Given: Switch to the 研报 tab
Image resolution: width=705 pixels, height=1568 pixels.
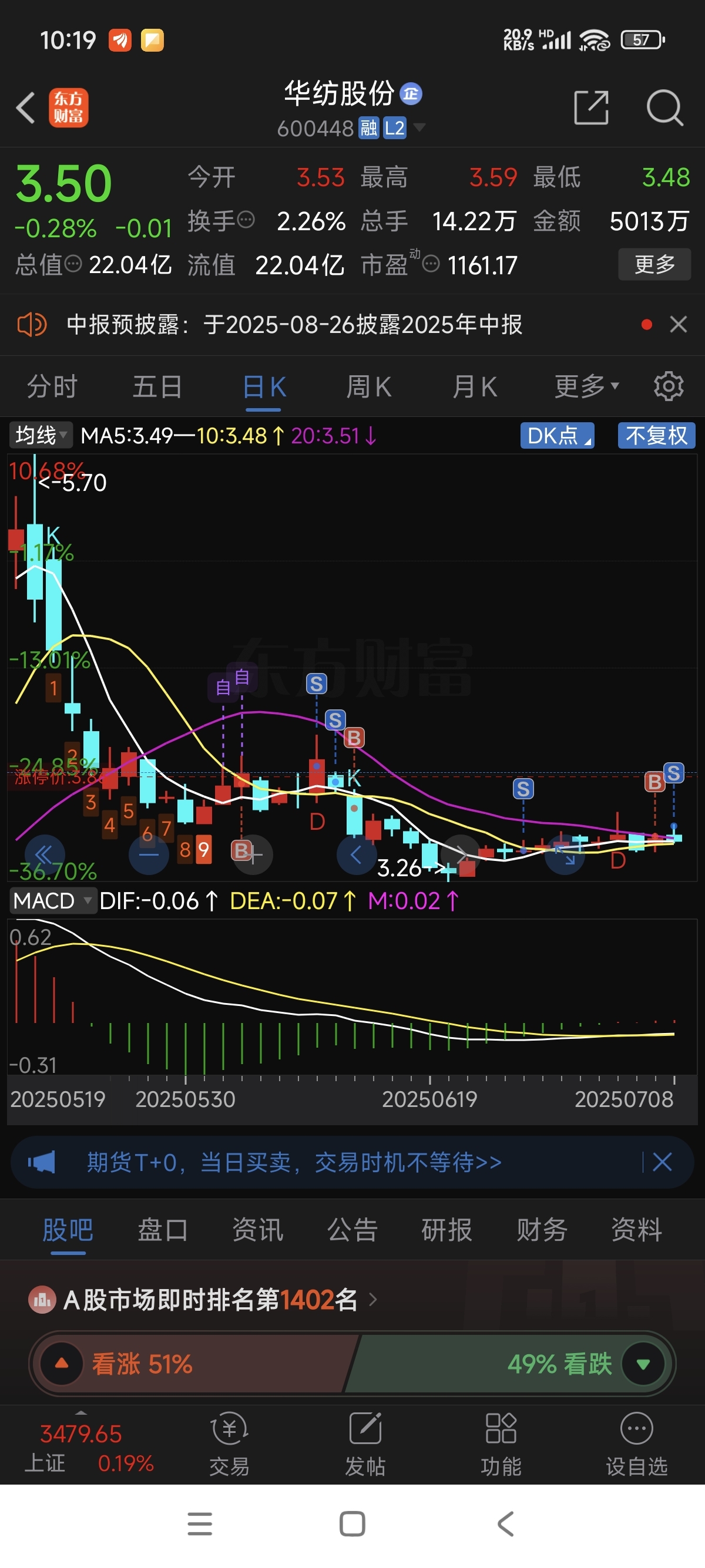Looking at the screenshot, I should point(447,1230).
